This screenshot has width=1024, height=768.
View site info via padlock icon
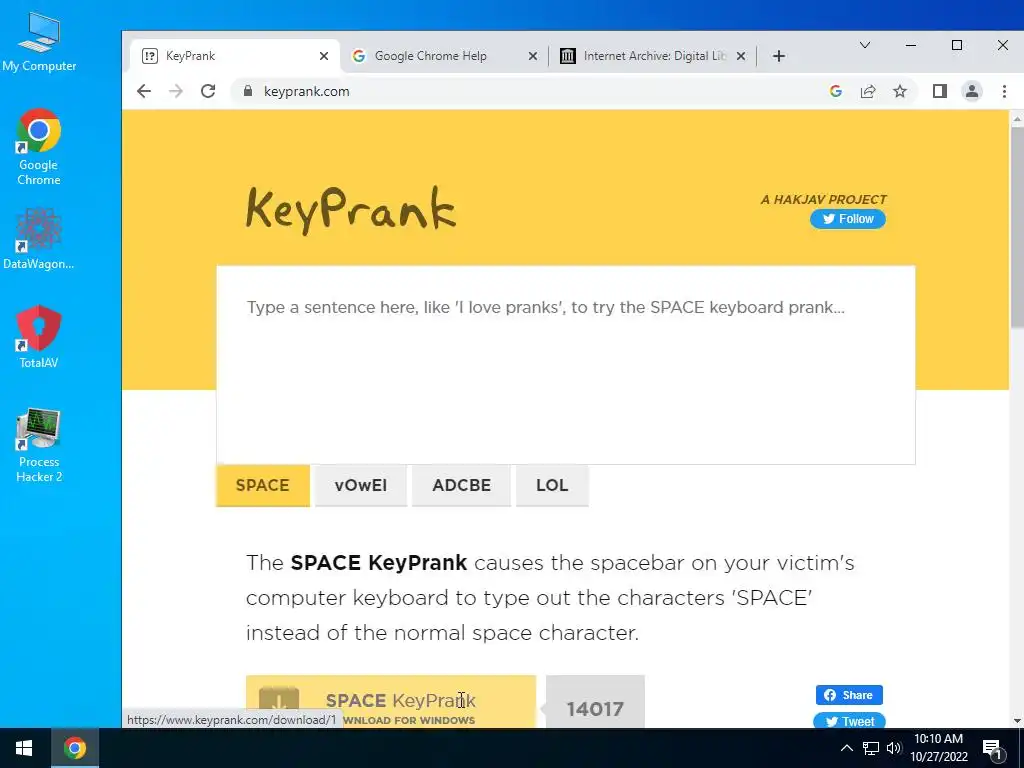click(x=248, y=91)
